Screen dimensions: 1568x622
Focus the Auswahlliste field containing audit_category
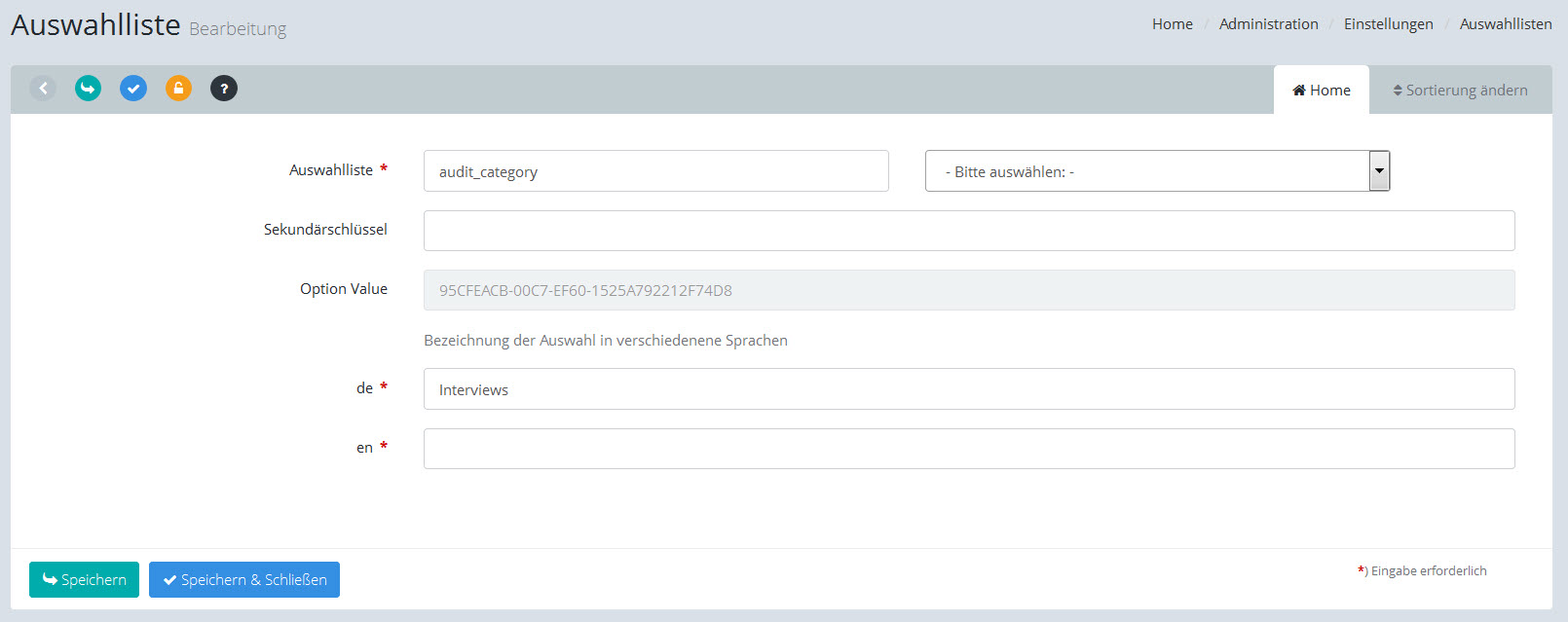655,171
